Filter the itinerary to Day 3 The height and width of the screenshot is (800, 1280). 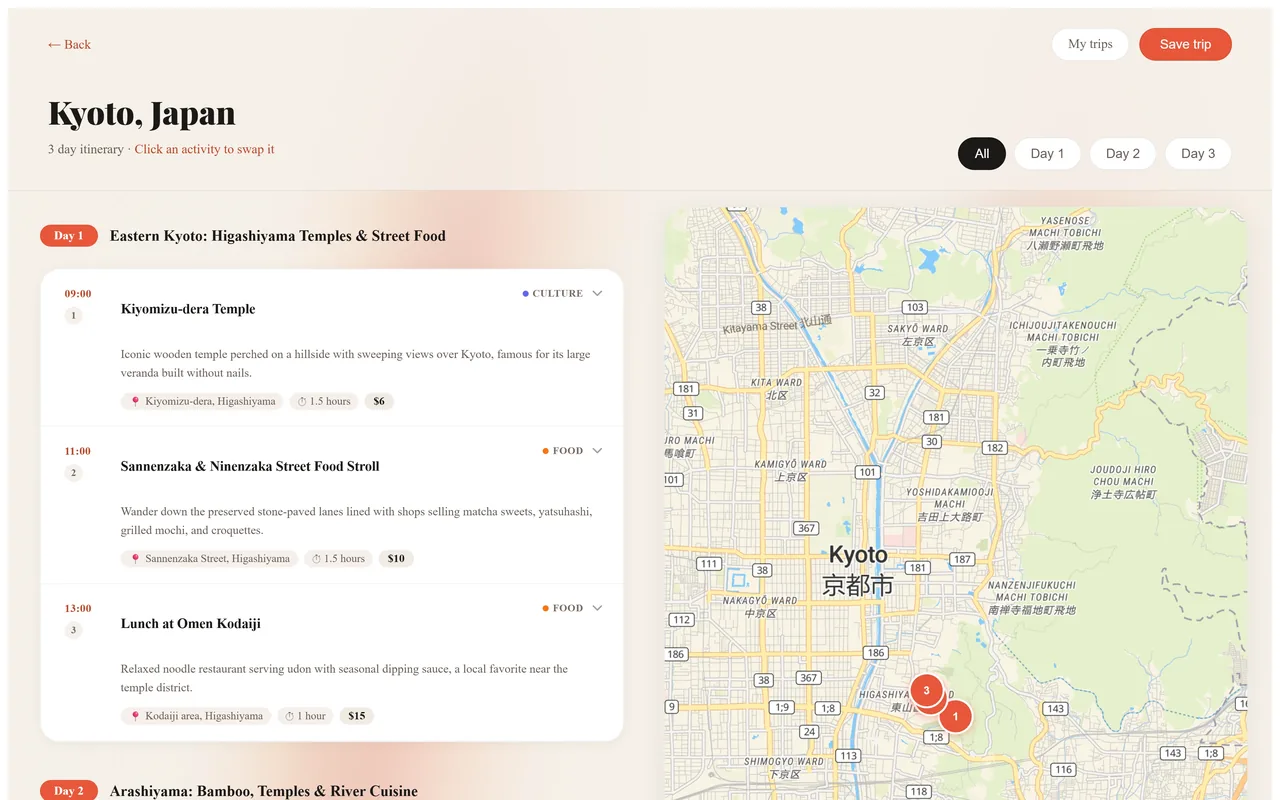pos(1198,154)
